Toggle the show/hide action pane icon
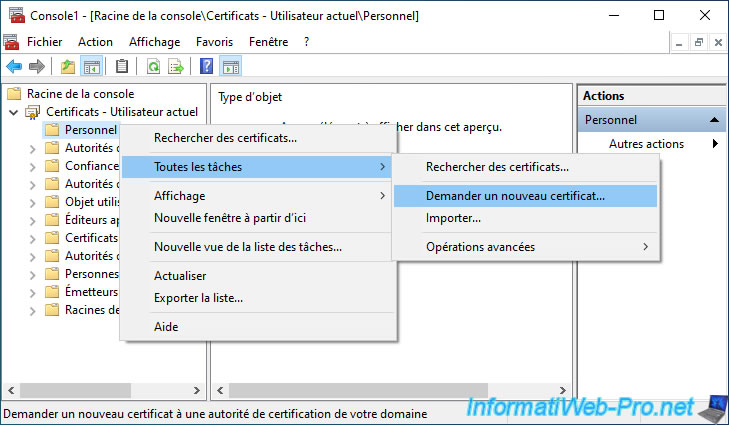Image resolution: width=729 pixels, height=425 pixels. 230,67
